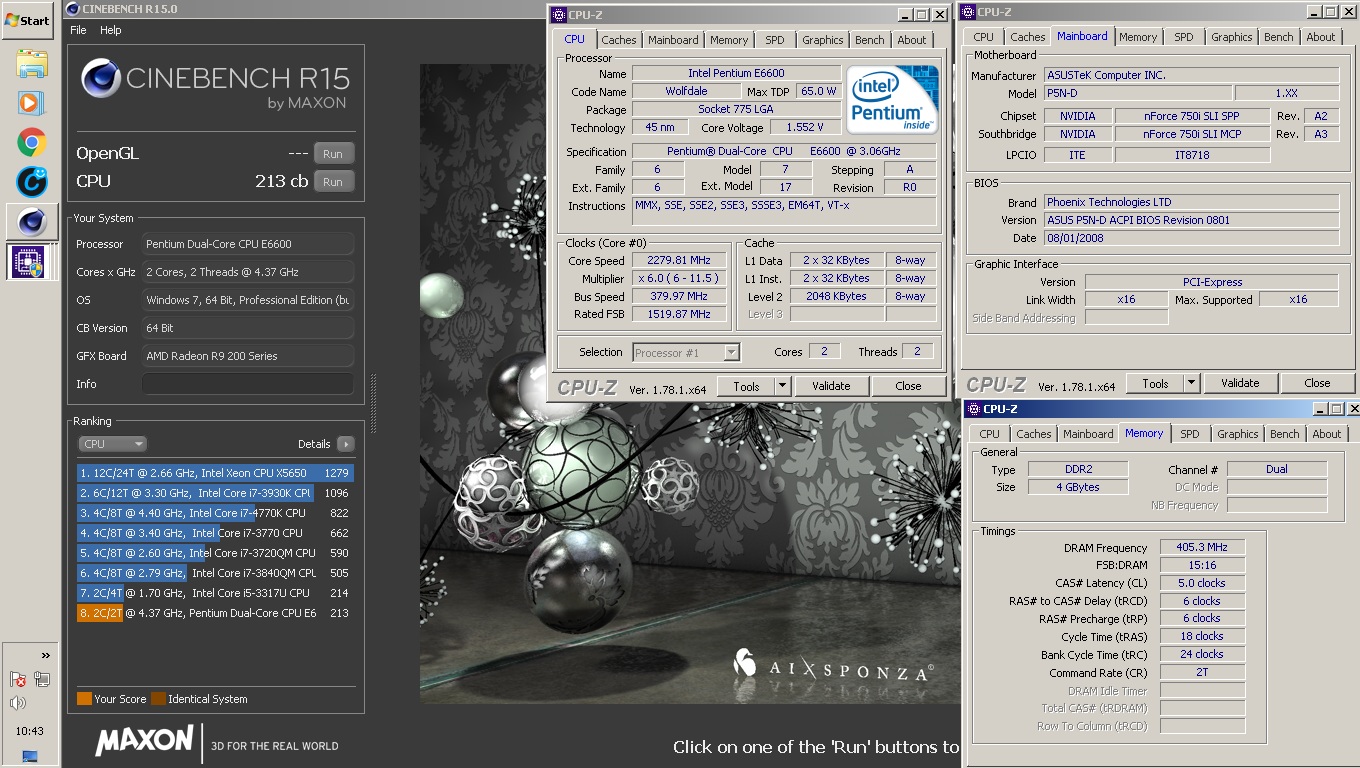Select the Cinebench taskbar icon

click(x=31, y=221)
